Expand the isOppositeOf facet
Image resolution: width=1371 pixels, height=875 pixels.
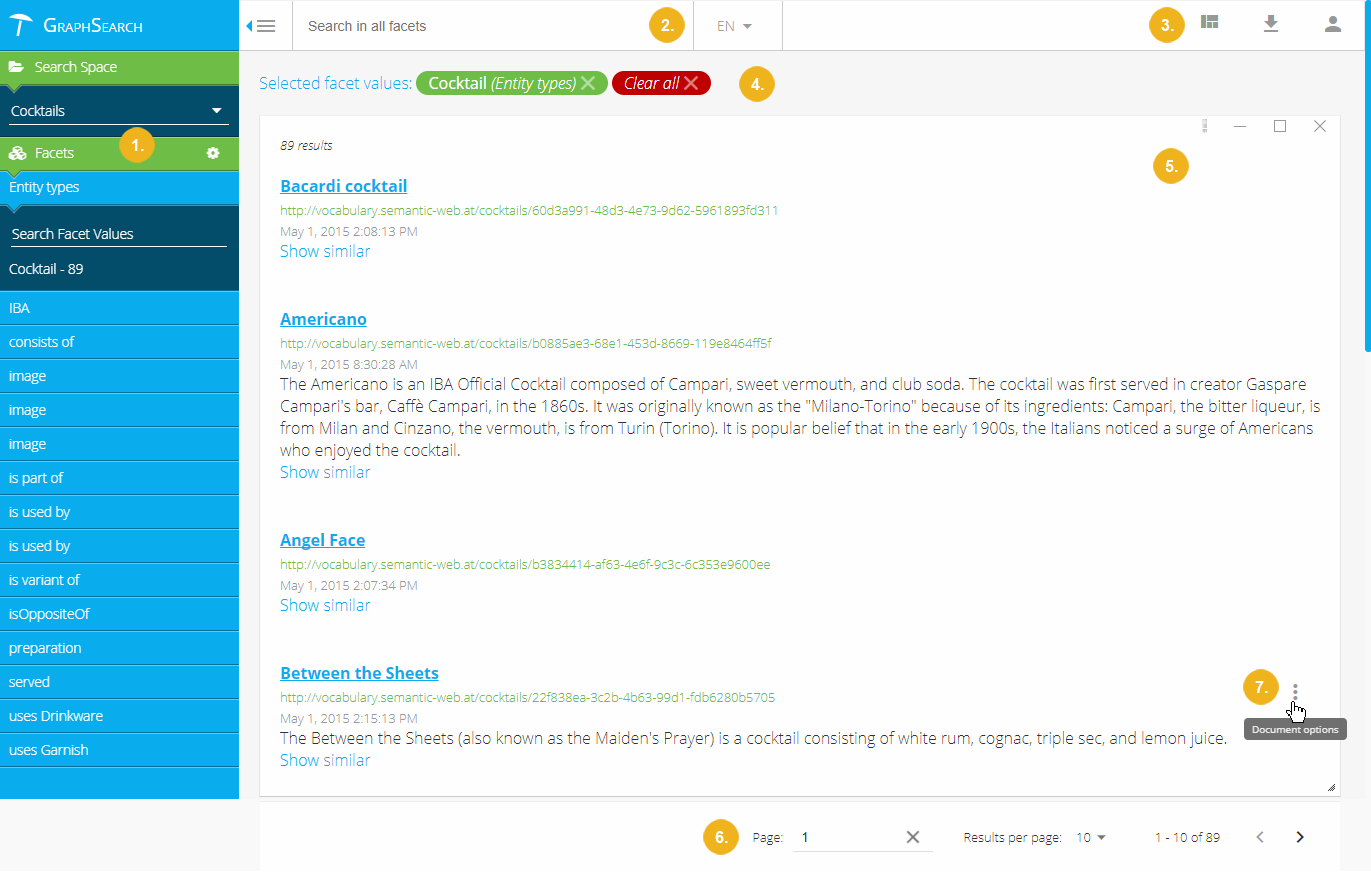tap(119, 614)
